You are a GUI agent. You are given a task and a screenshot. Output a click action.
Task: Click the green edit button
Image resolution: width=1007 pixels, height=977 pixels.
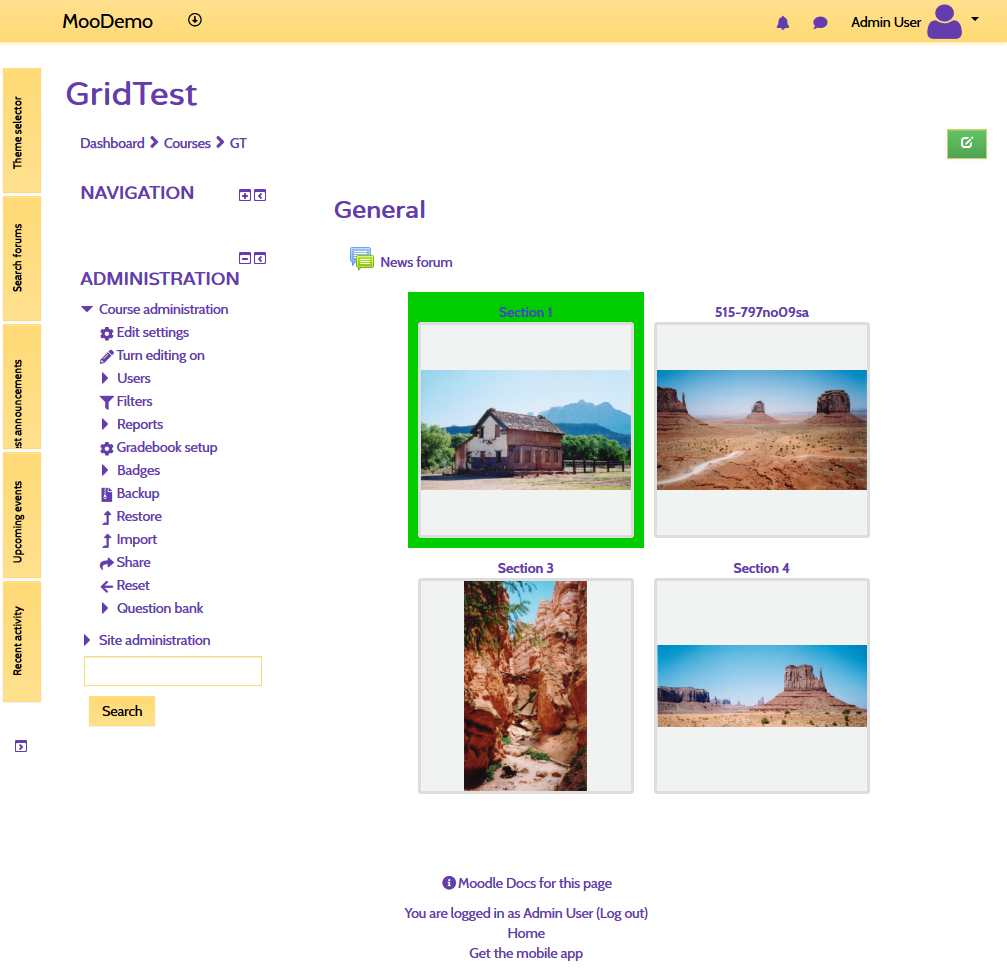coord(967,143)
